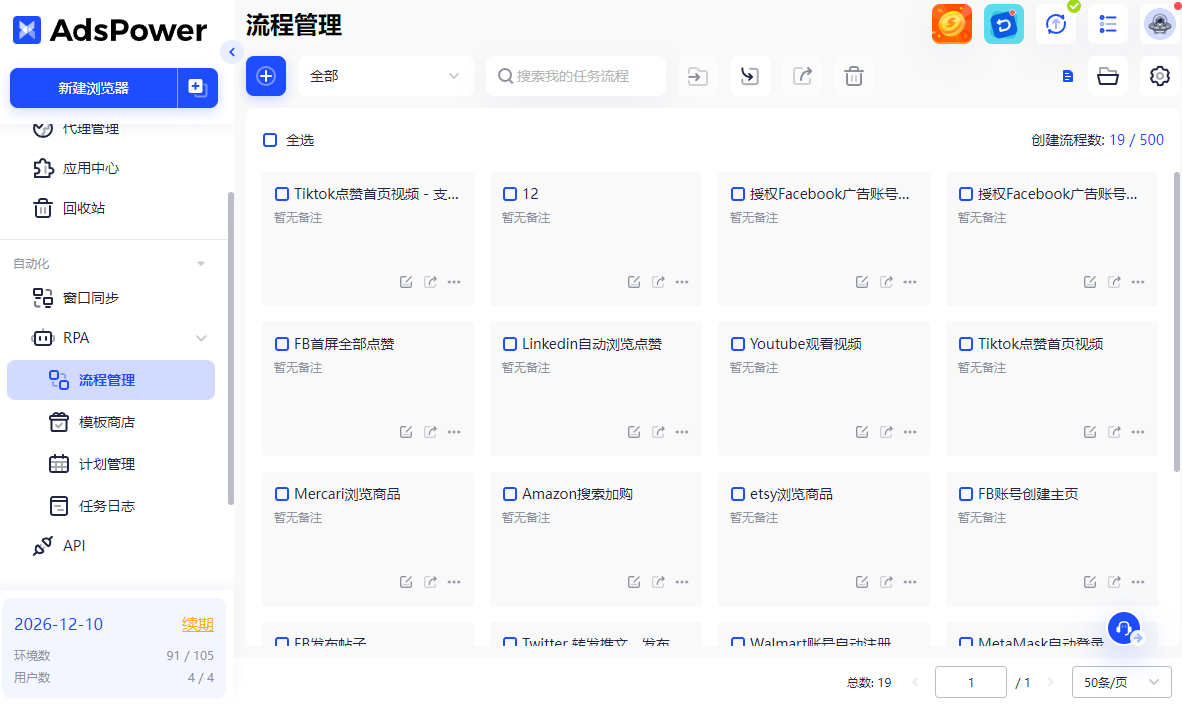This screenshot has height=705, width=1182.
Task: Open the settings gear icon
Action: [1159, 76]
